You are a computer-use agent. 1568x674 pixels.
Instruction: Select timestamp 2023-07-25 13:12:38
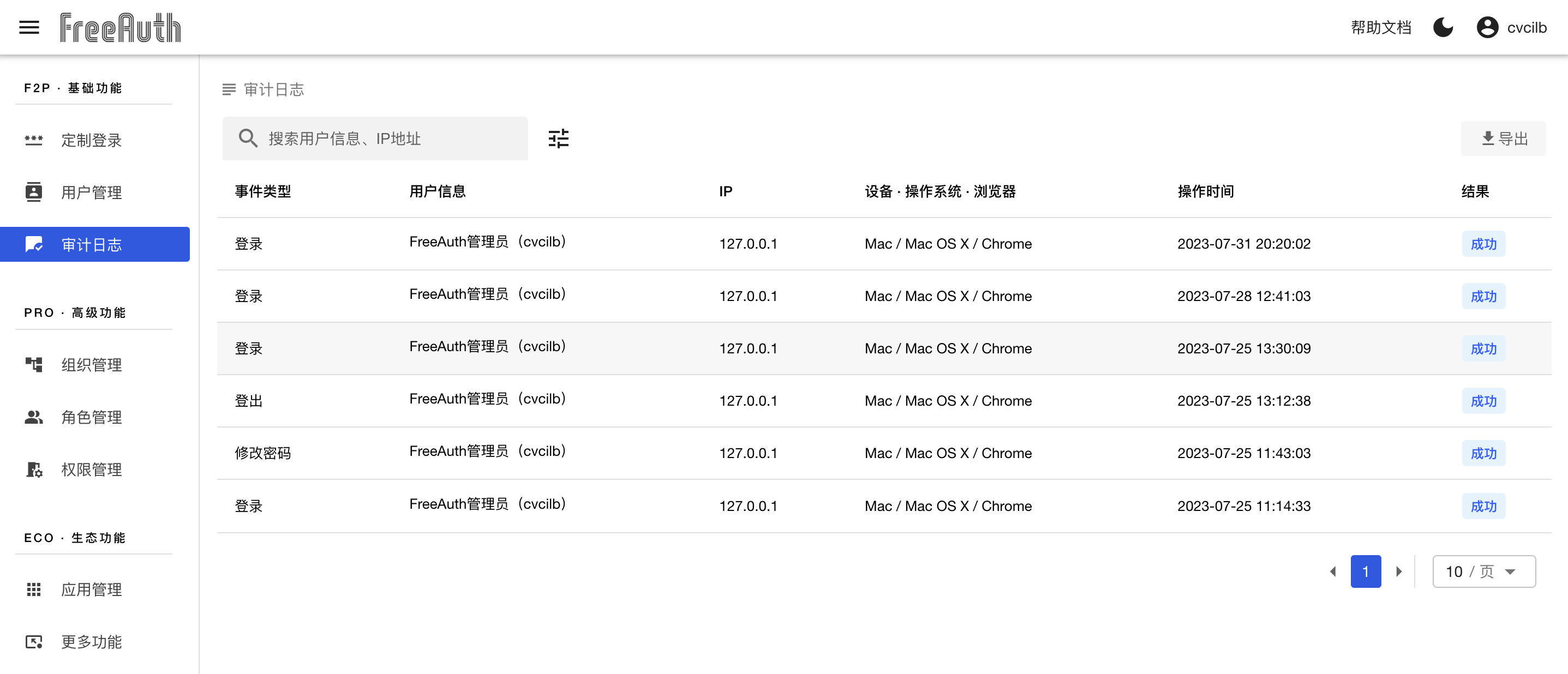click(x=1243, y=400)
